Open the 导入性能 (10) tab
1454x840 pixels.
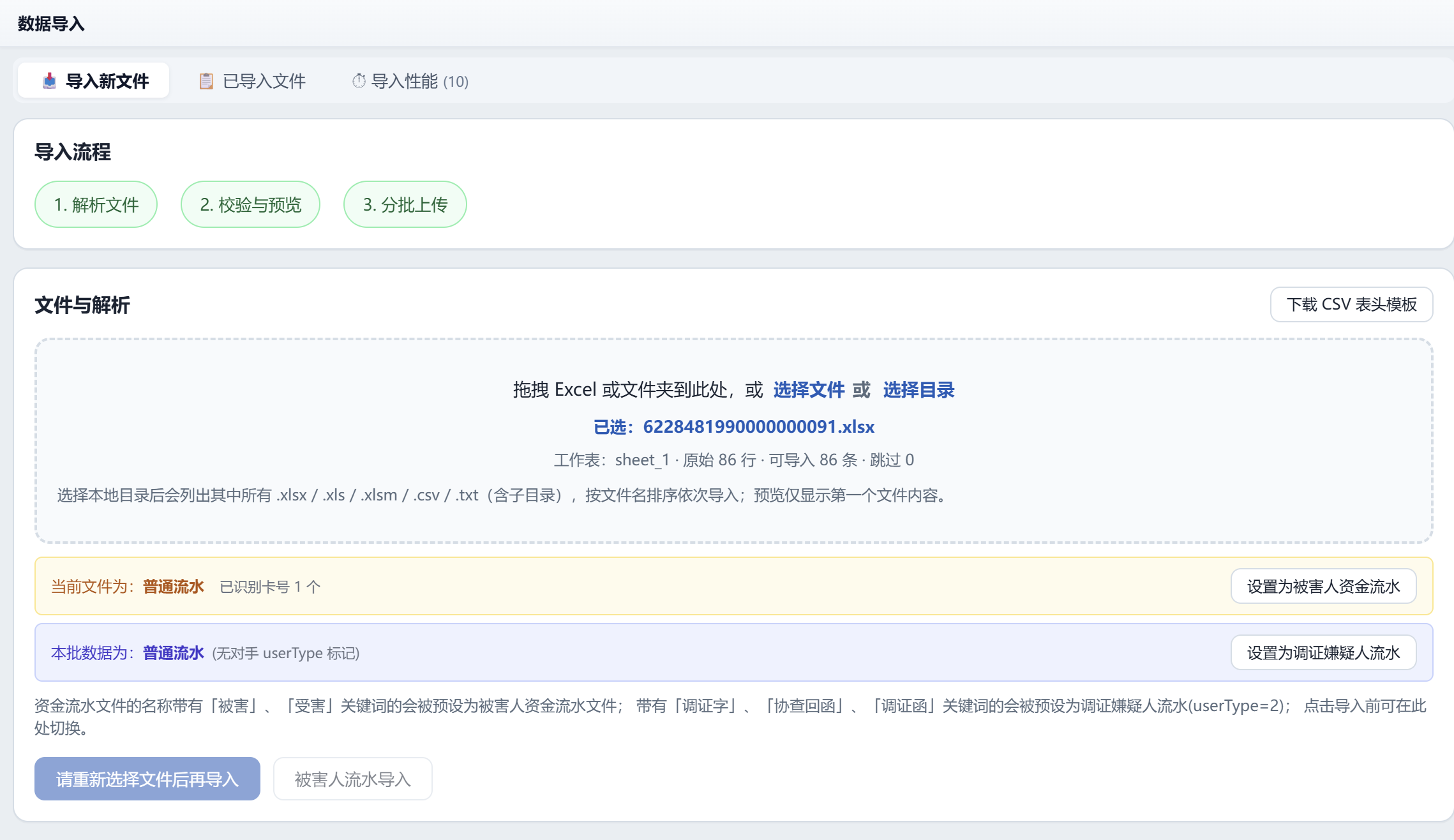point(410,81)
